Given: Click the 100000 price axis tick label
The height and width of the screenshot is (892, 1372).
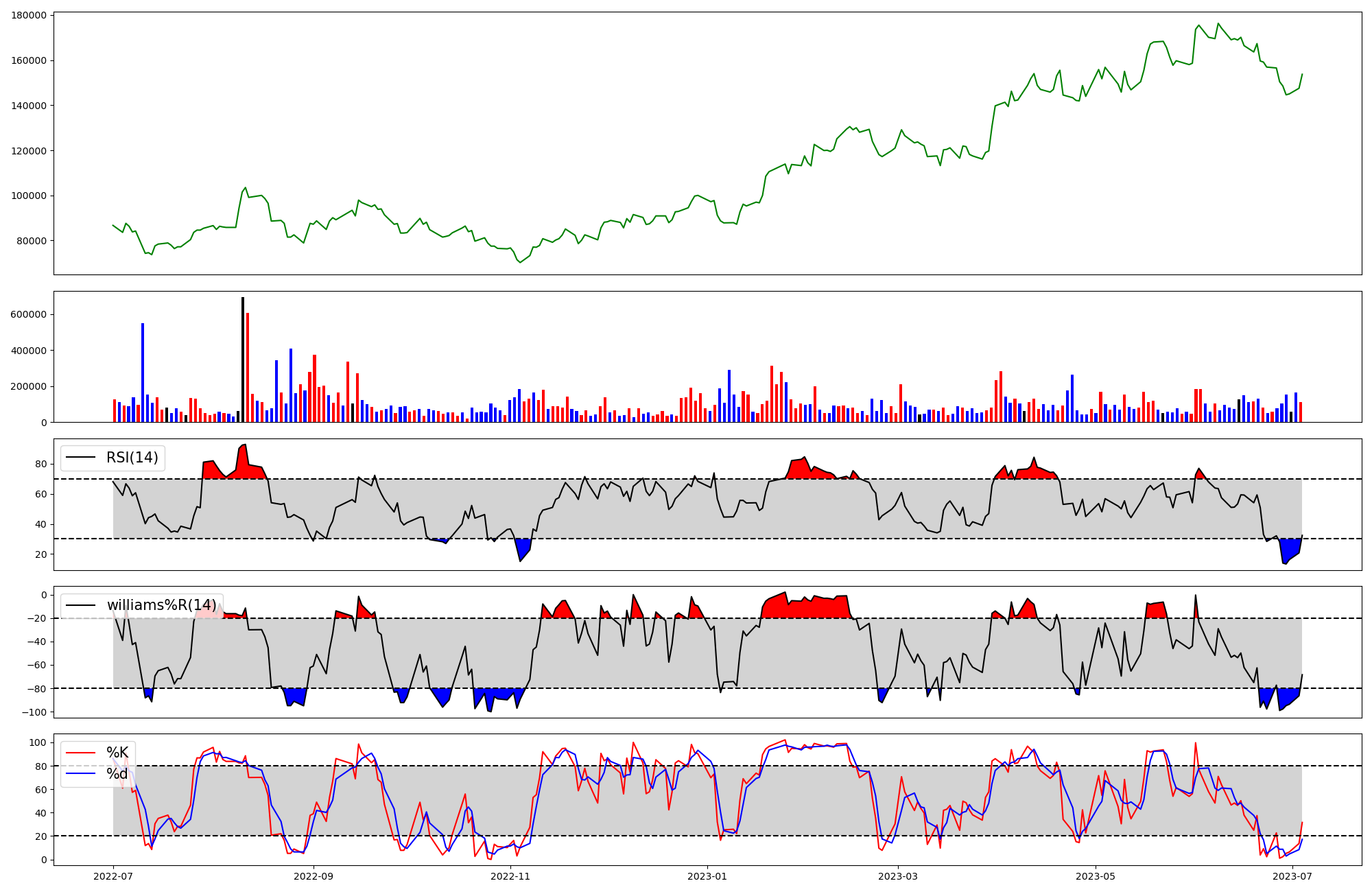Looking at the screenshot, I should tap(29, 196).
